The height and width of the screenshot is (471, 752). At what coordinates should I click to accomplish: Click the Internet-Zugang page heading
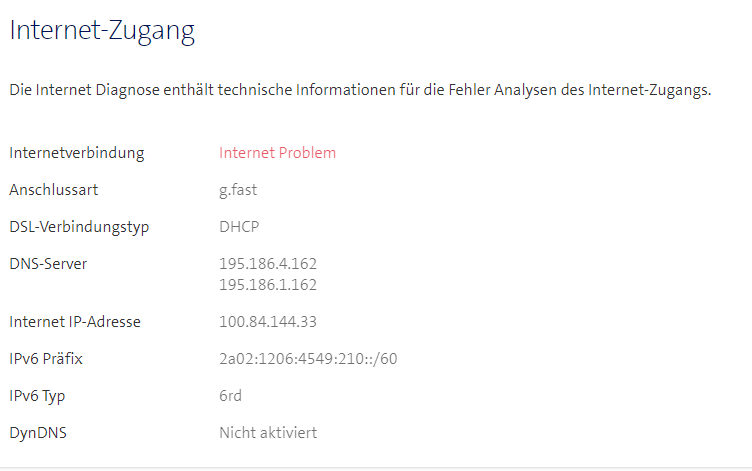(x=102, y=31)
